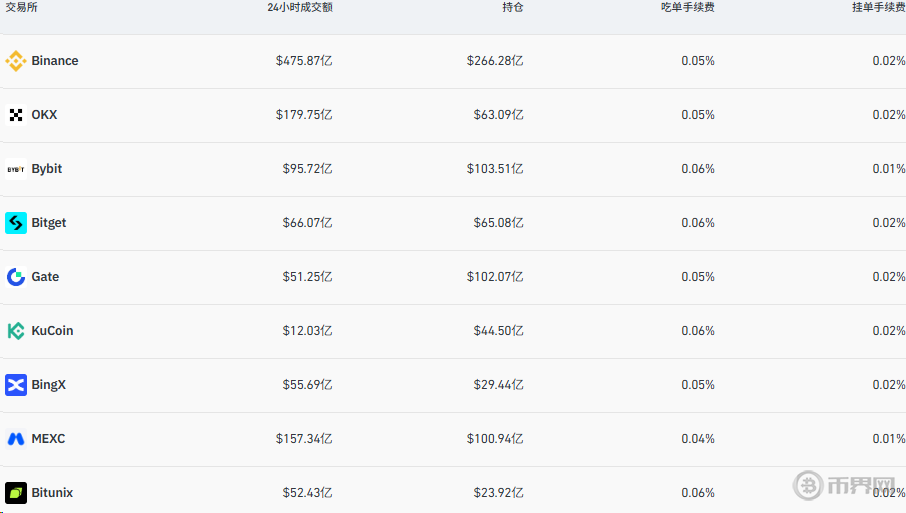The width and height of the screenshot is (906, 513).
Task: Select Gate taker fee 0.05%
Action: click(698, 277)
